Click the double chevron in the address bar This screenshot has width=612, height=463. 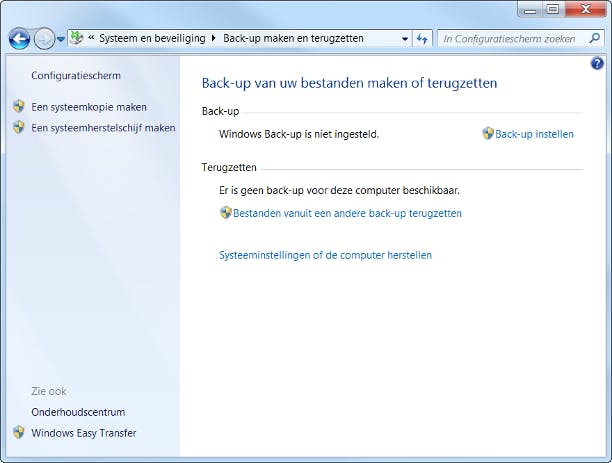point(91,38)
